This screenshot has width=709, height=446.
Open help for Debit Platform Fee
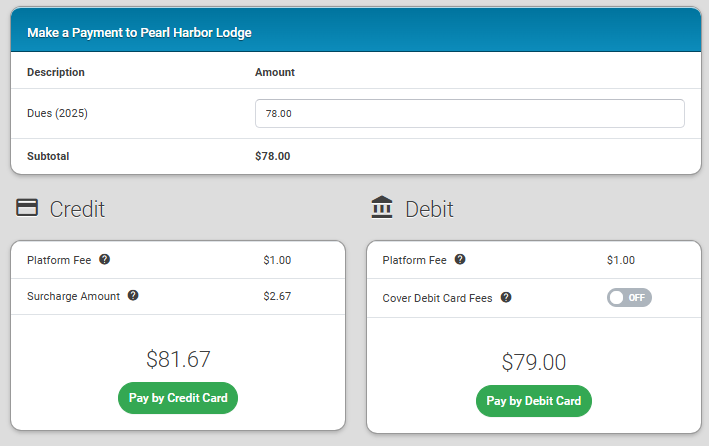460,260
